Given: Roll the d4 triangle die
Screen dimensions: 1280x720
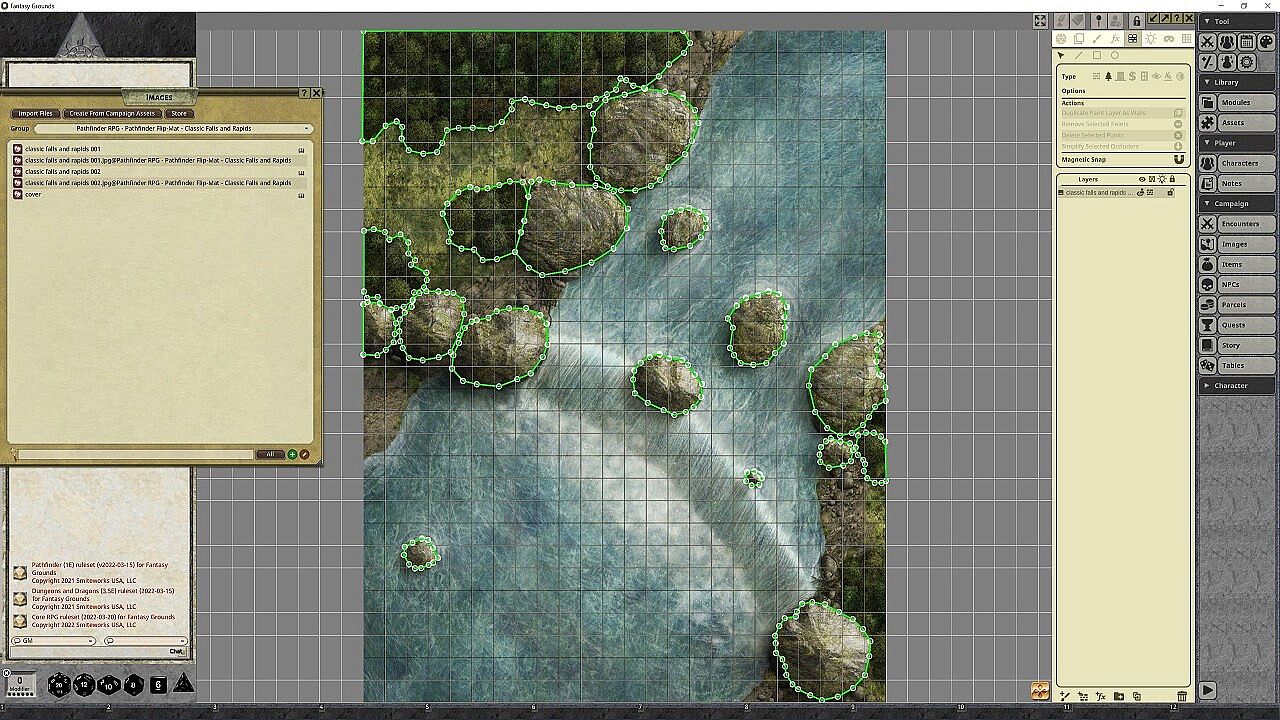Looking at the screenshot, I should coord(184,683).
